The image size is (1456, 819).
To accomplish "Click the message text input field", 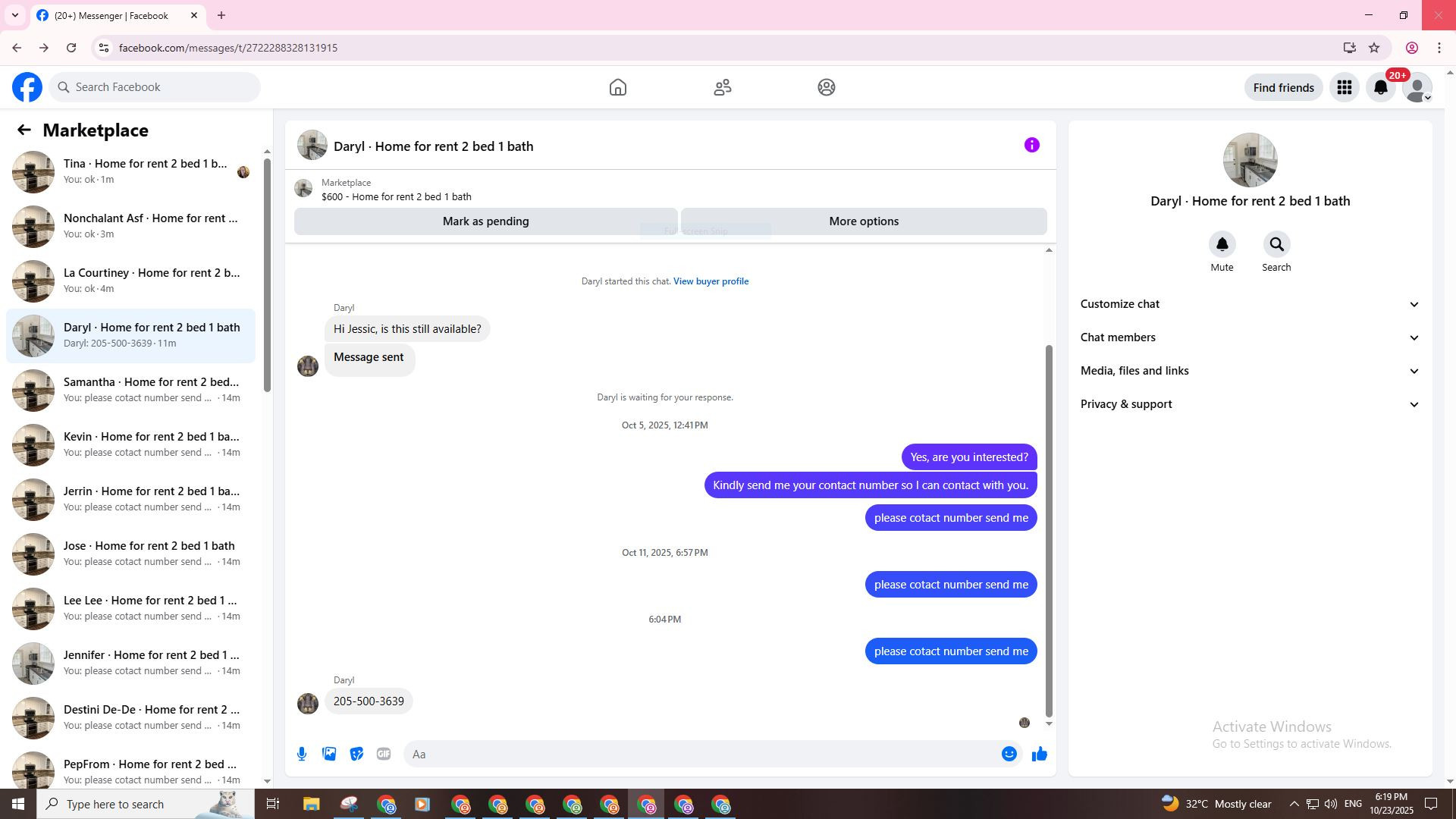I will pyautogui.click(x=701, y=754).
